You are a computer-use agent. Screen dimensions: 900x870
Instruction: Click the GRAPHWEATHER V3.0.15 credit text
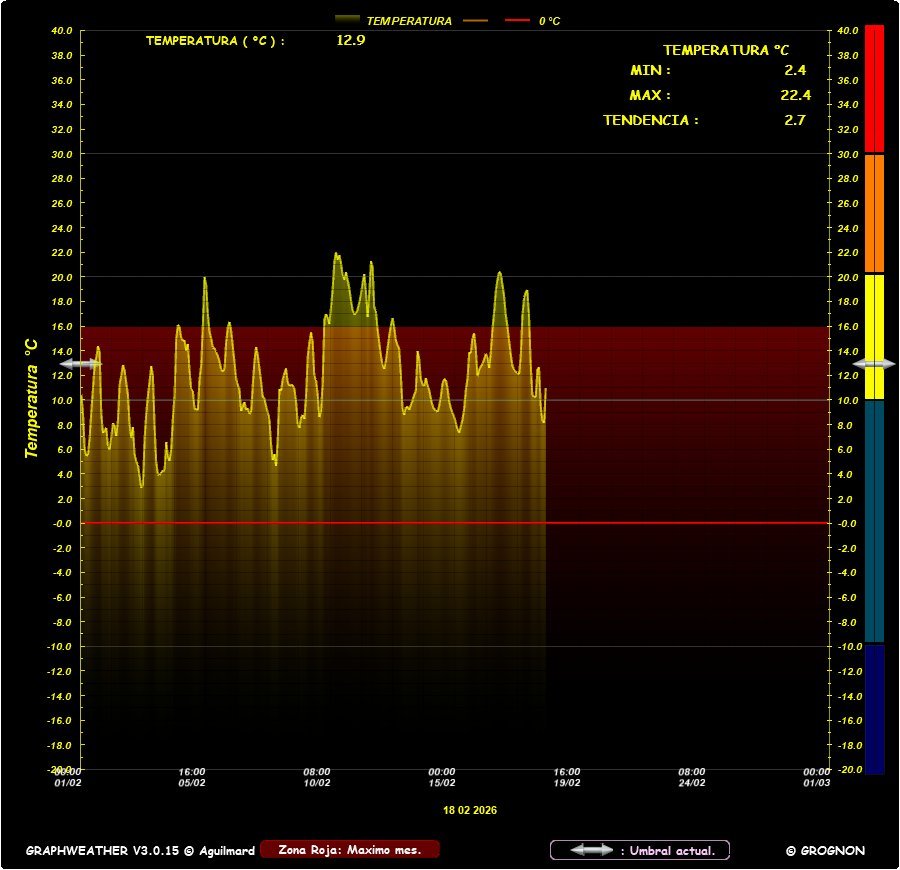(x=139, y=851)
